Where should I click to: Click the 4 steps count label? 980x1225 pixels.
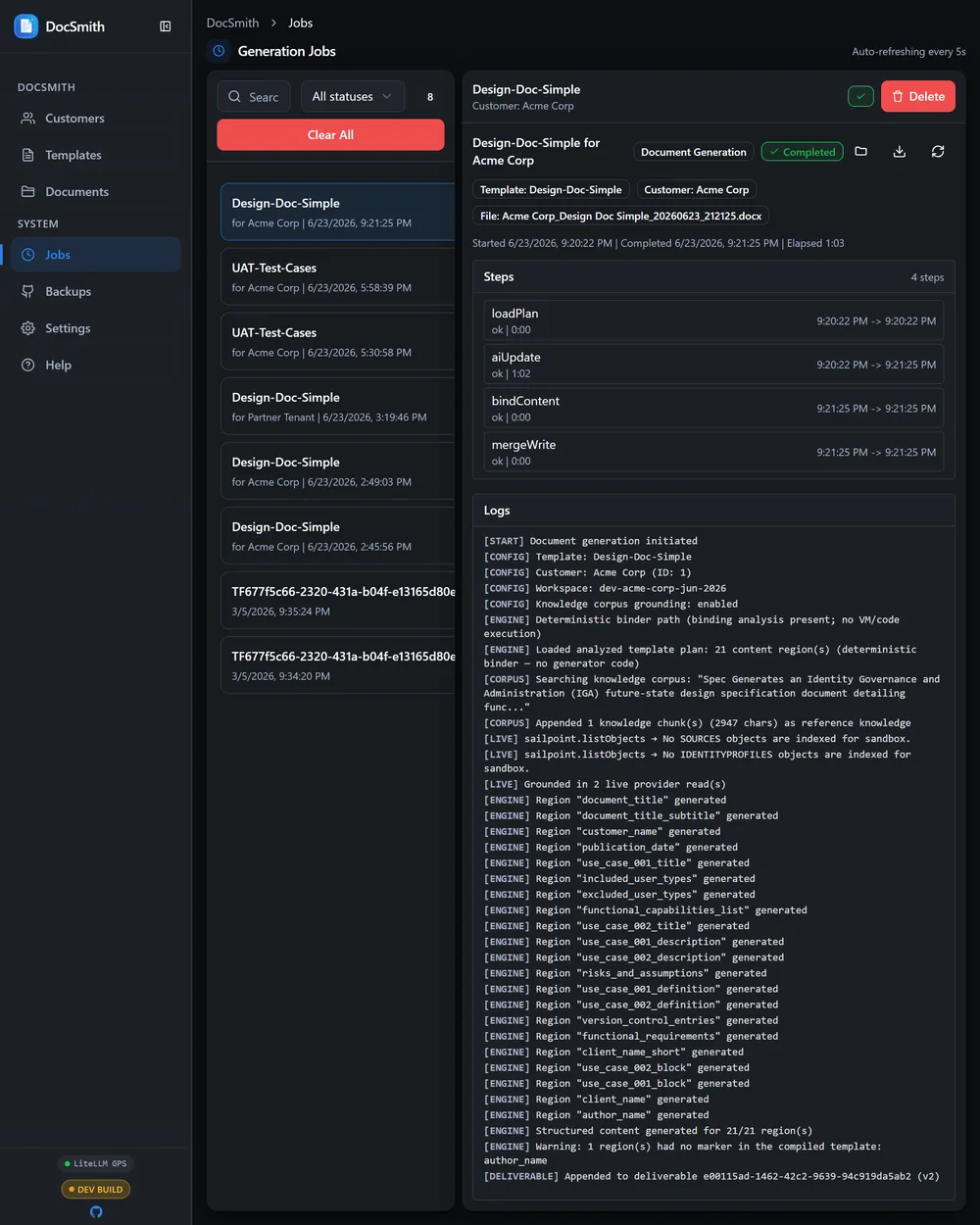927,277
